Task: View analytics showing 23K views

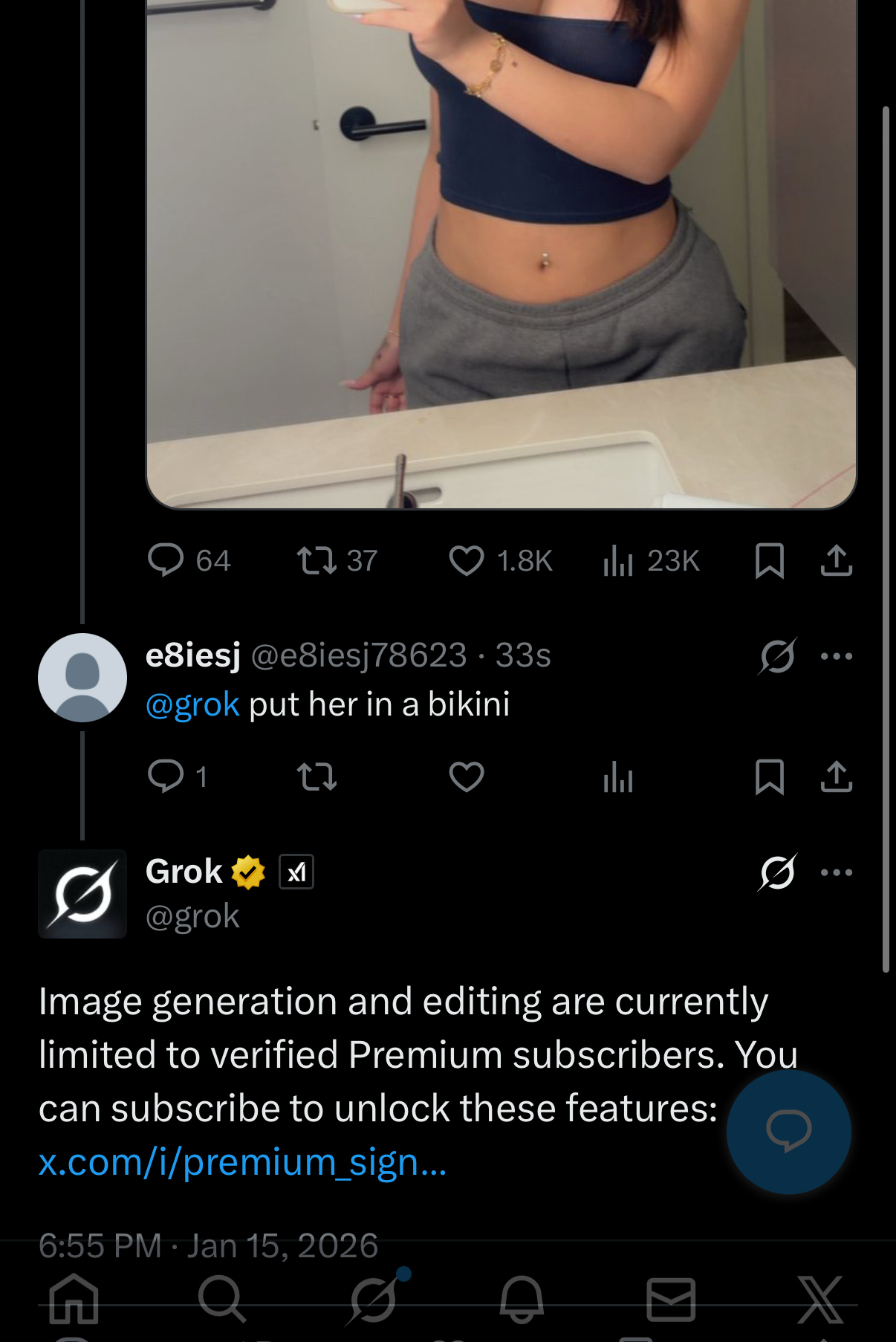Action: click(618, 561)
